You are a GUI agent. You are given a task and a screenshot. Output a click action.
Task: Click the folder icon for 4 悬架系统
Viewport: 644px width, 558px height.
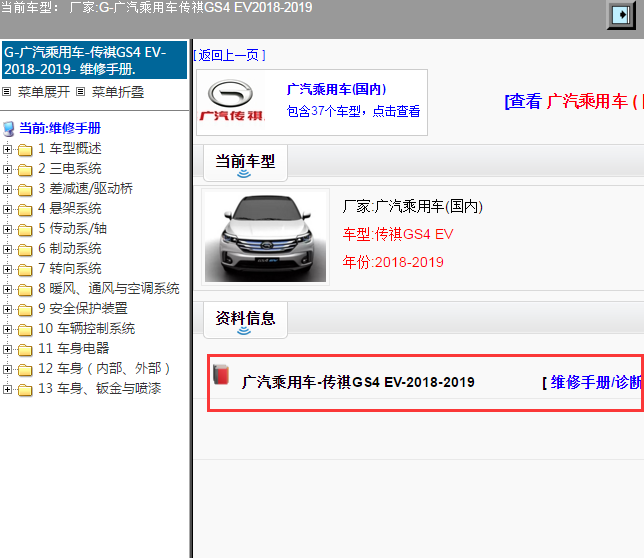(x=25, y=209)
